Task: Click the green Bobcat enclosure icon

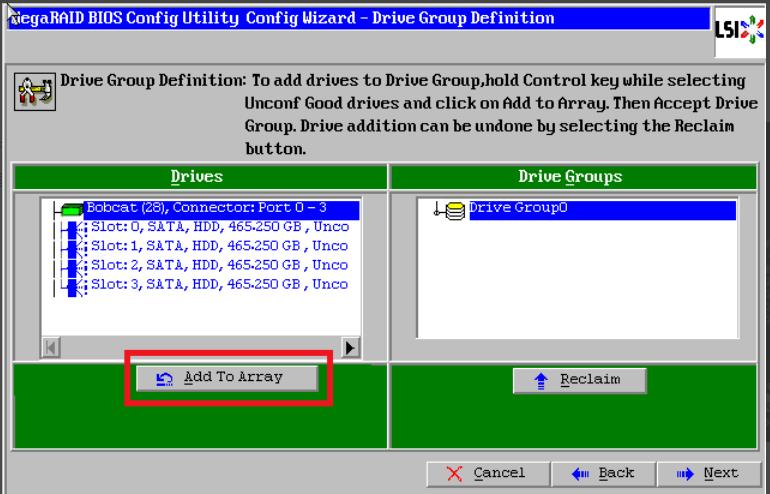Action: tap(72, 211)
